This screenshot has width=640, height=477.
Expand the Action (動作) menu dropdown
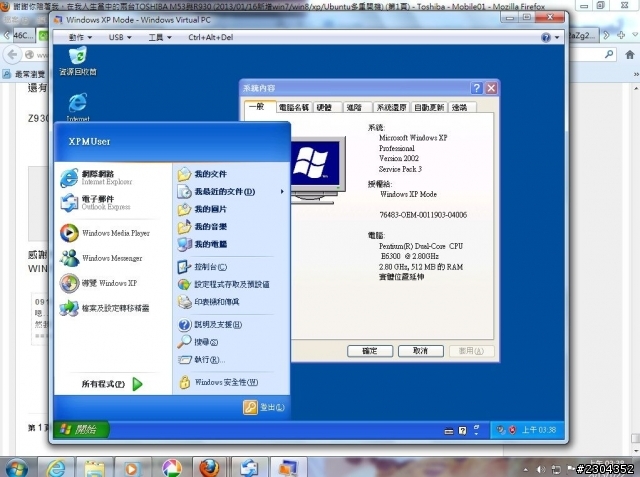80,38
